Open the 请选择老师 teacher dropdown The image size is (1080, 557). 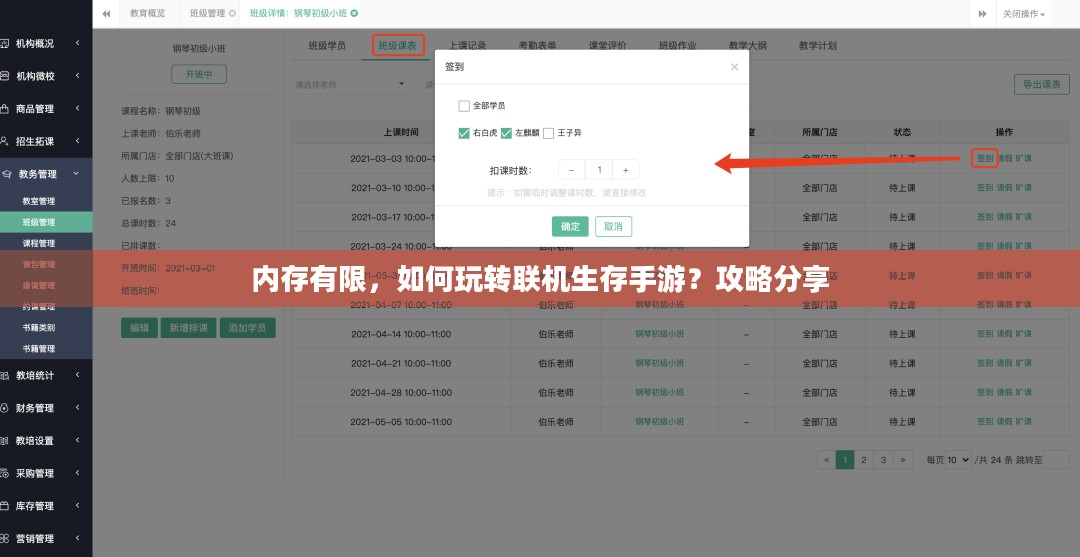tap(351, 84)
